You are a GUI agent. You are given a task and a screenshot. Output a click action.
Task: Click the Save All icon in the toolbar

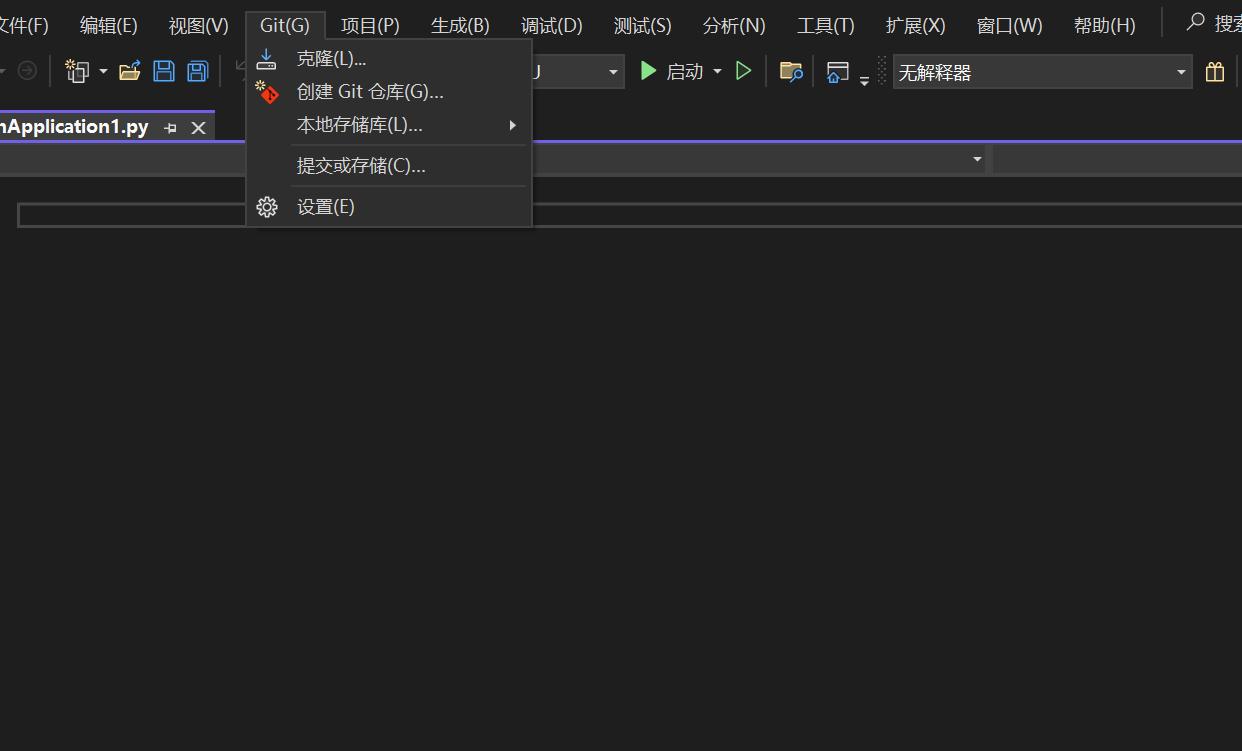tap(196, 70)
